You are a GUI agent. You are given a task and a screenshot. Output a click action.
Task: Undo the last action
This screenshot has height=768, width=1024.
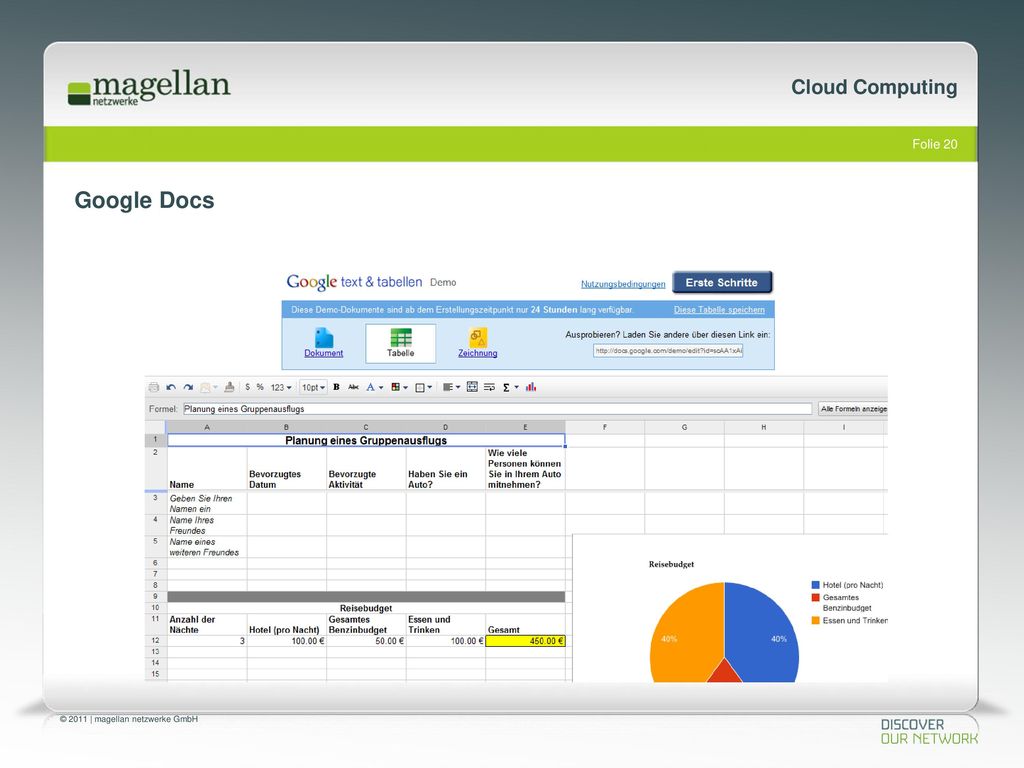point(171,387)
